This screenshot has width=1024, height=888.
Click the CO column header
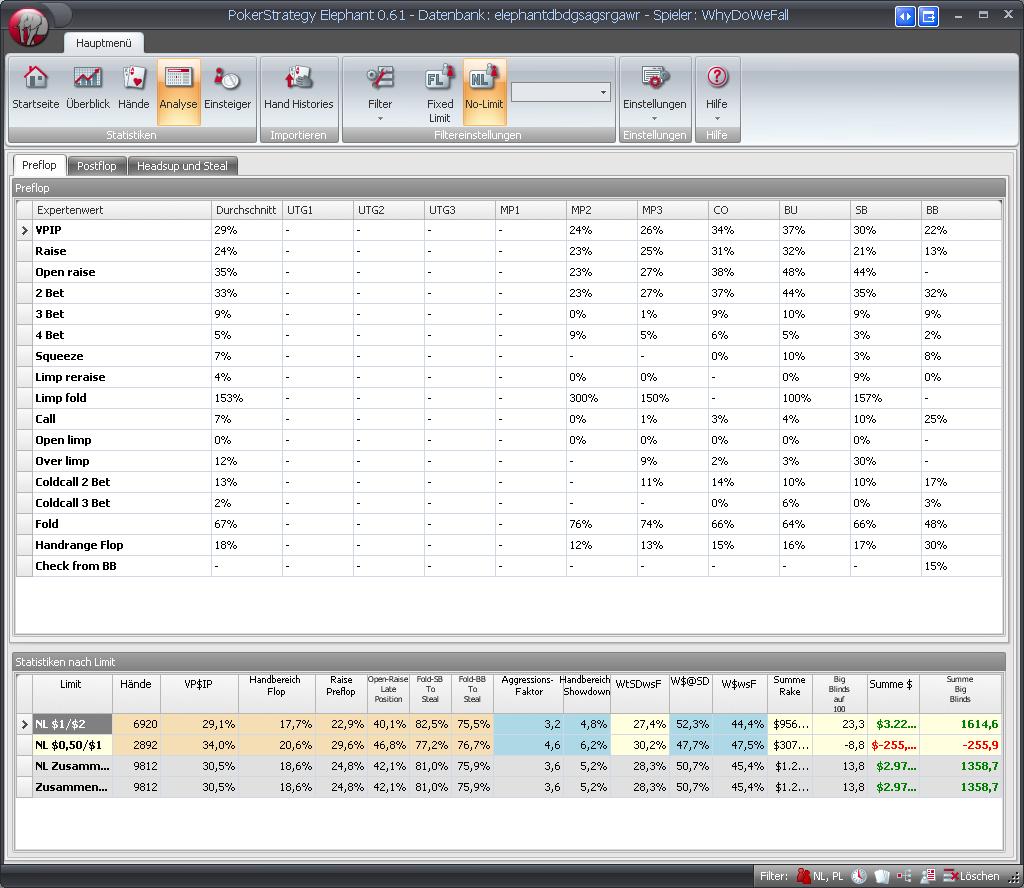[x=743, y=210]
